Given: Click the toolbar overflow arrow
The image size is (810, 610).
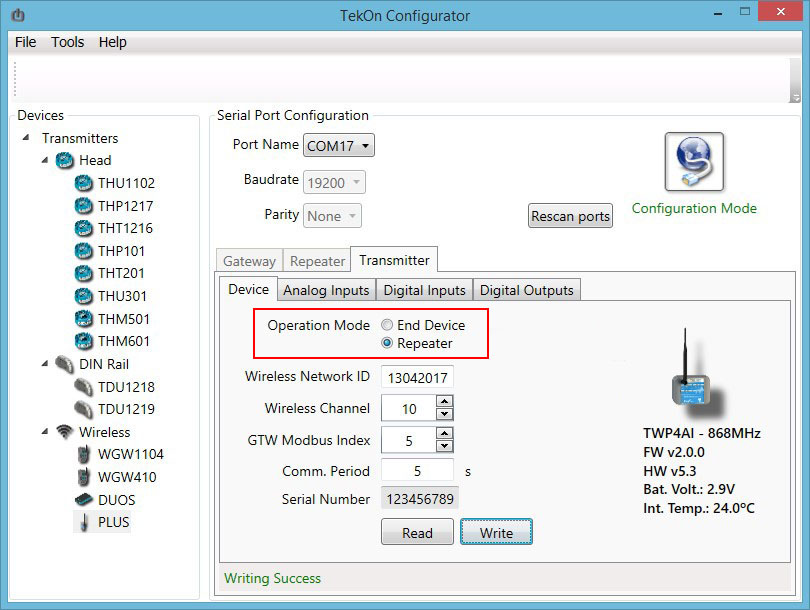Looking at the screenshot, I should (796, 97).
